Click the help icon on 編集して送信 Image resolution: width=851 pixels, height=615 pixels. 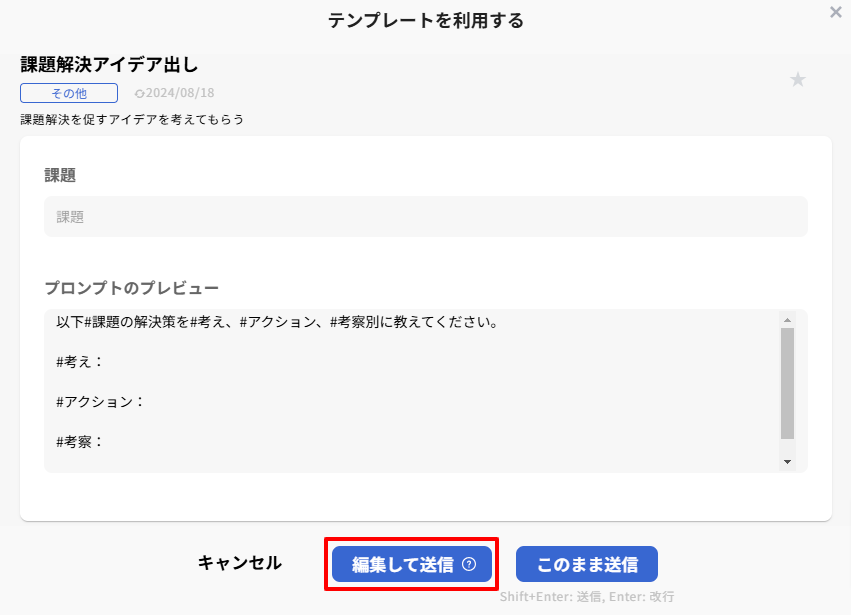(x=469, y=564)
